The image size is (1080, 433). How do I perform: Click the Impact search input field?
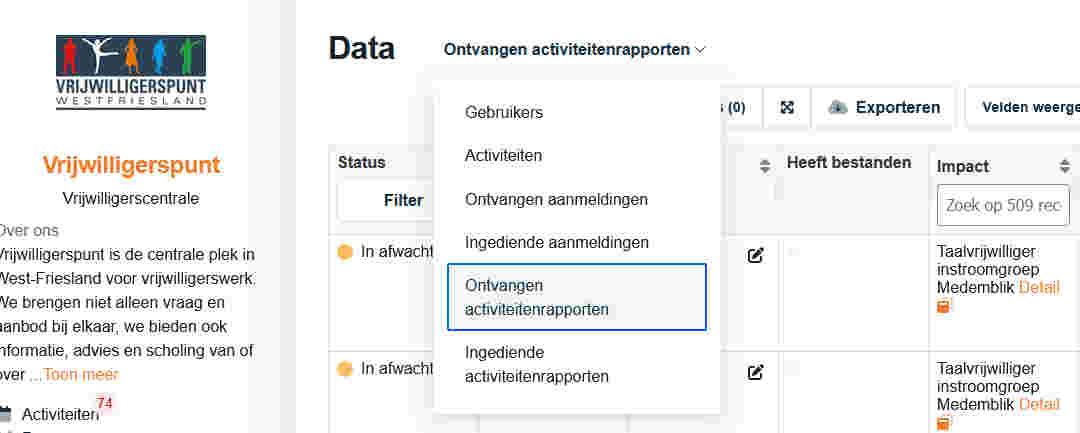click(1005, 205)
